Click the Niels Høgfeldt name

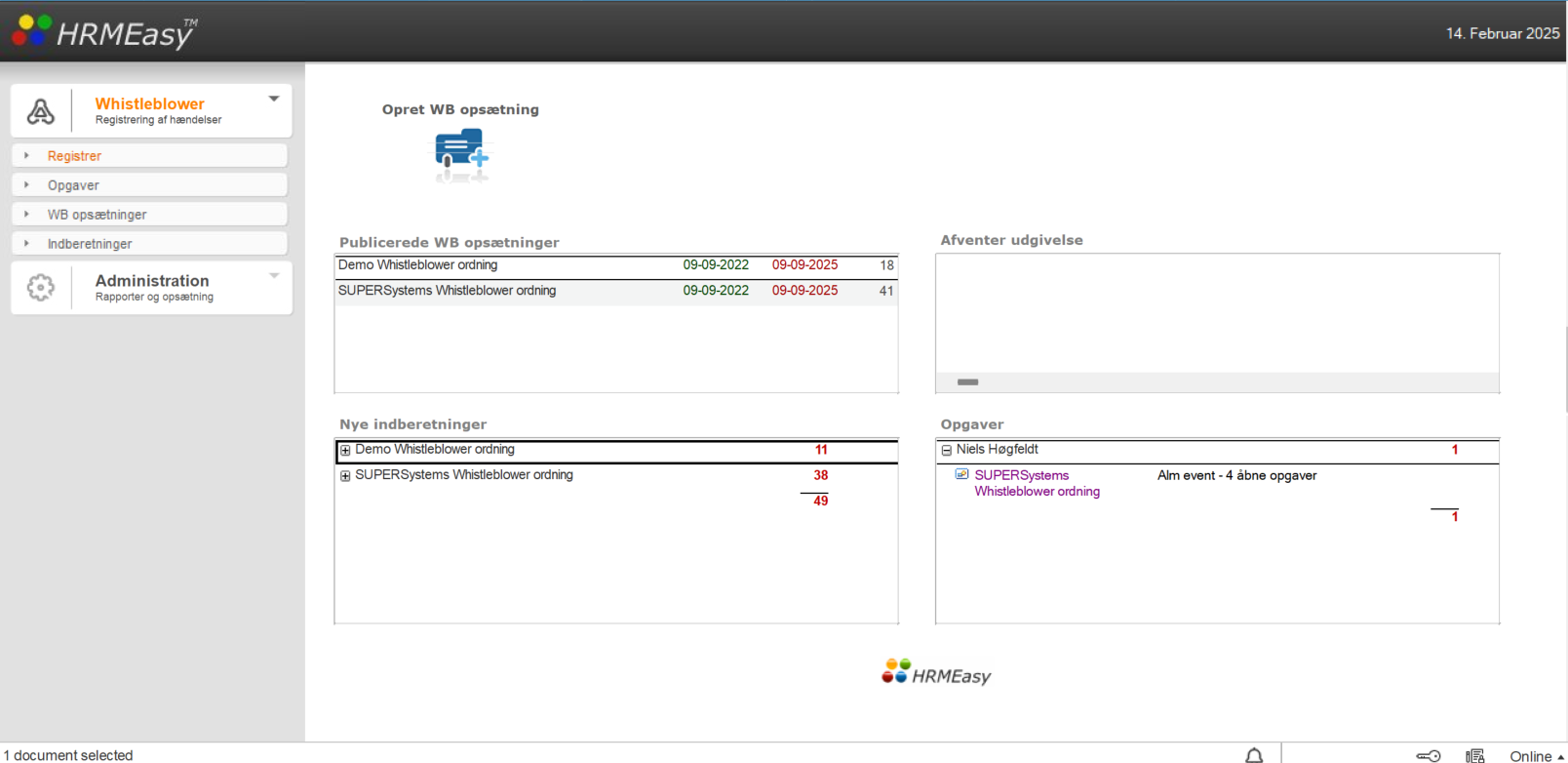click(x=997, y=449)
